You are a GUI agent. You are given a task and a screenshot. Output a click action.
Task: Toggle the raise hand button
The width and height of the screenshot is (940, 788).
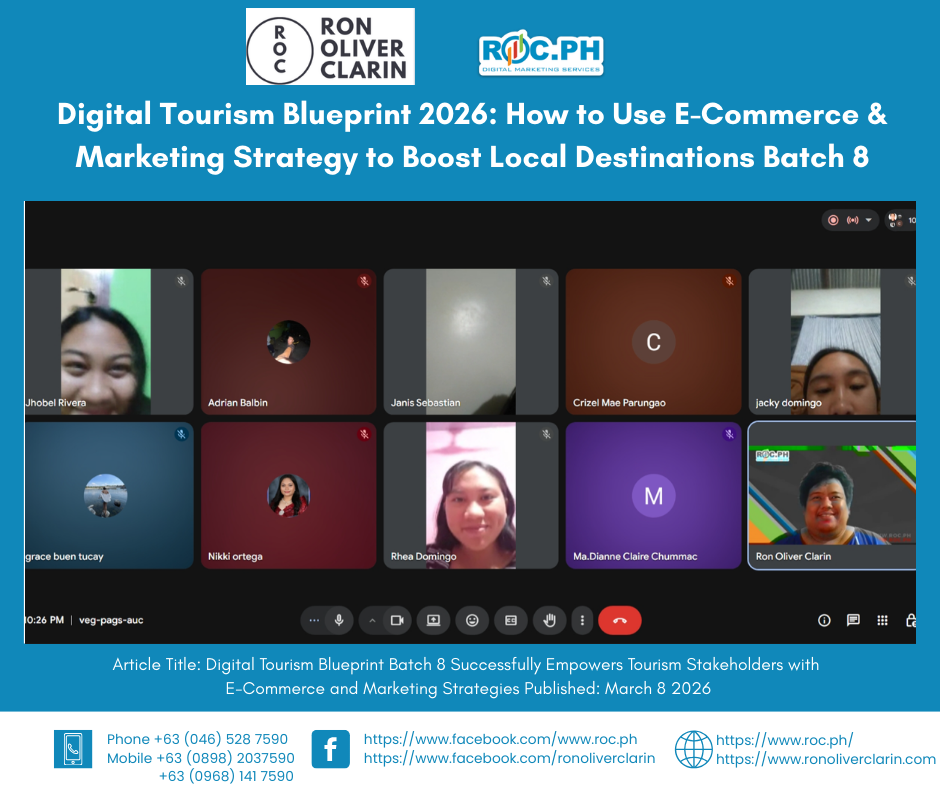pyautogui.click(x=549, y=620)
